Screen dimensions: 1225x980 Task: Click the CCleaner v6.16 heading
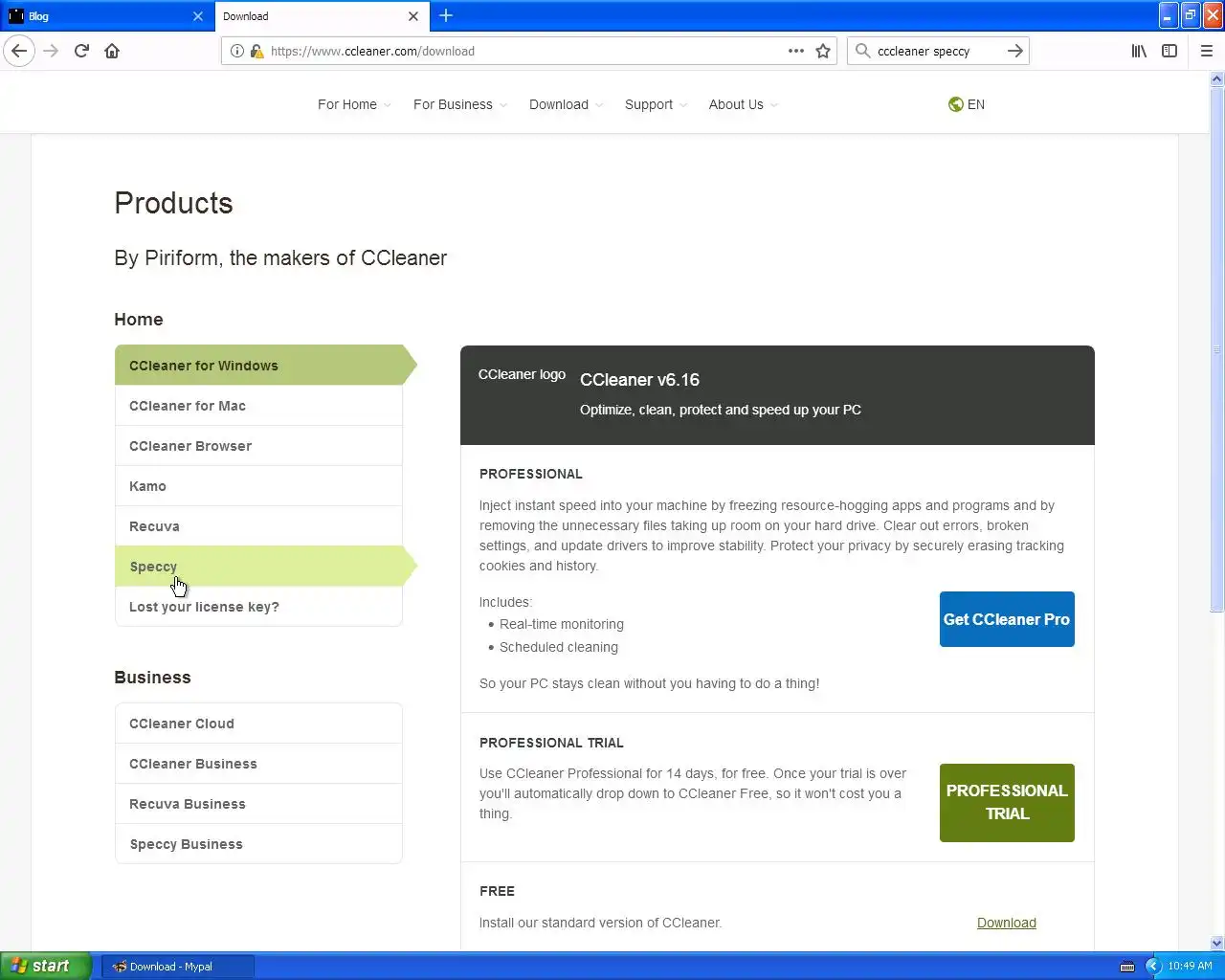pyautogui.click(x=639, y=380)
